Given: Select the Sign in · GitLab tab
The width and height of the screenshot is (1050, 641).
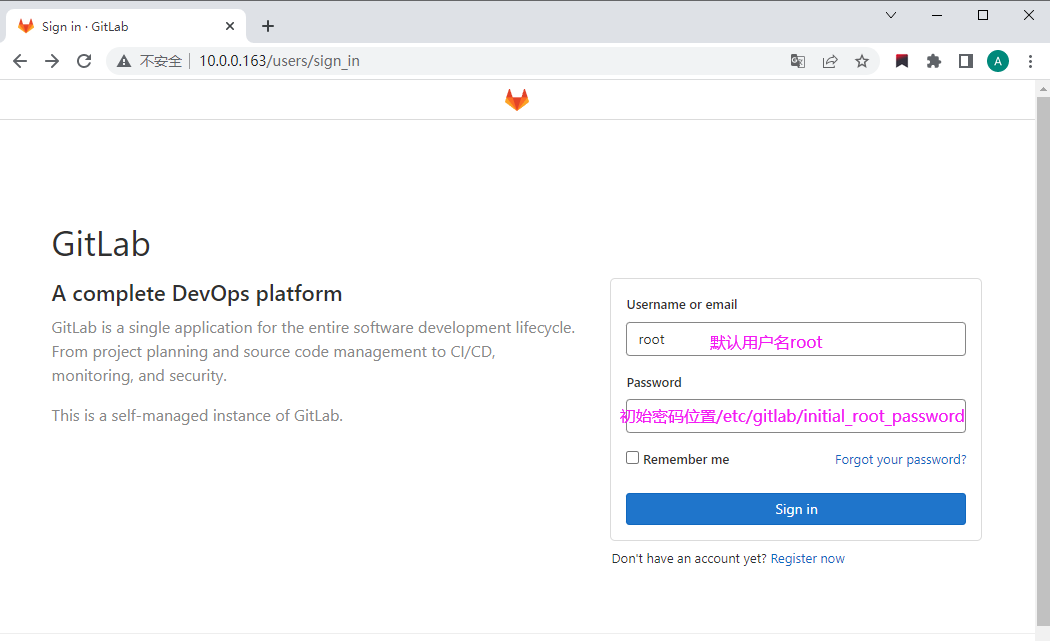Looking at the screenshot, I should click(x=120, y=27).
